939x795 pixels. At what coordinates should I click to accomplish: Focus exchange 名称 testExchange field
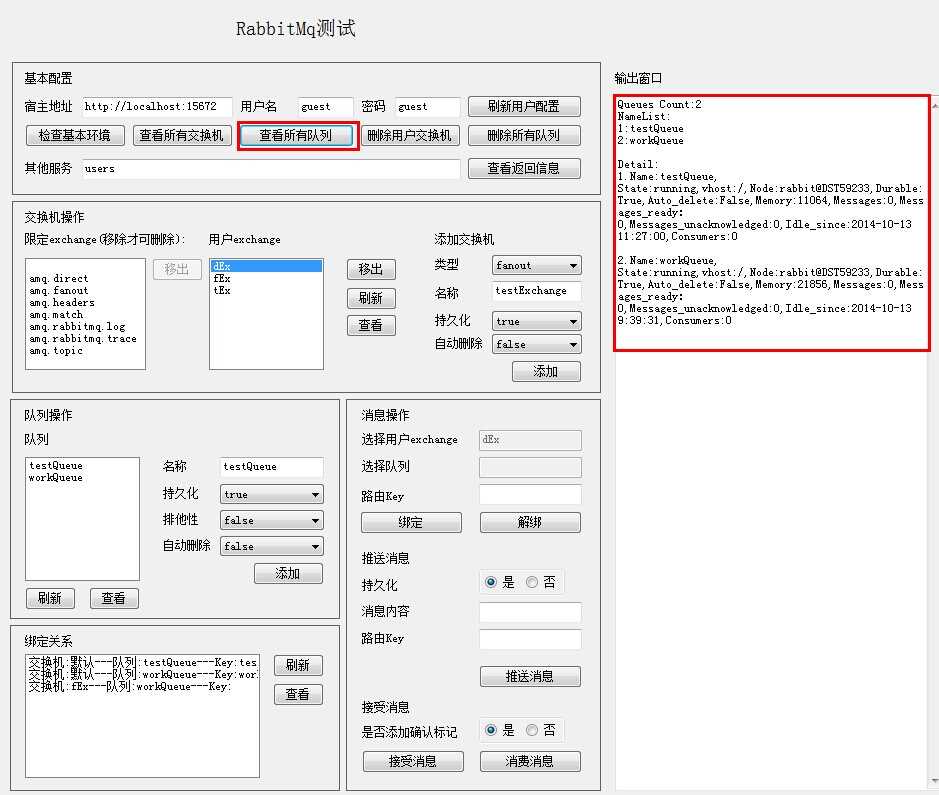tap(536, 290)
